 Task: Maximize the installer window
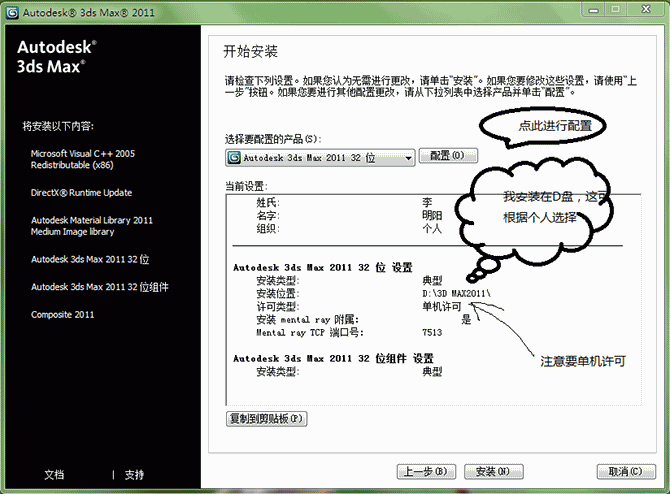tap(616, 9)
